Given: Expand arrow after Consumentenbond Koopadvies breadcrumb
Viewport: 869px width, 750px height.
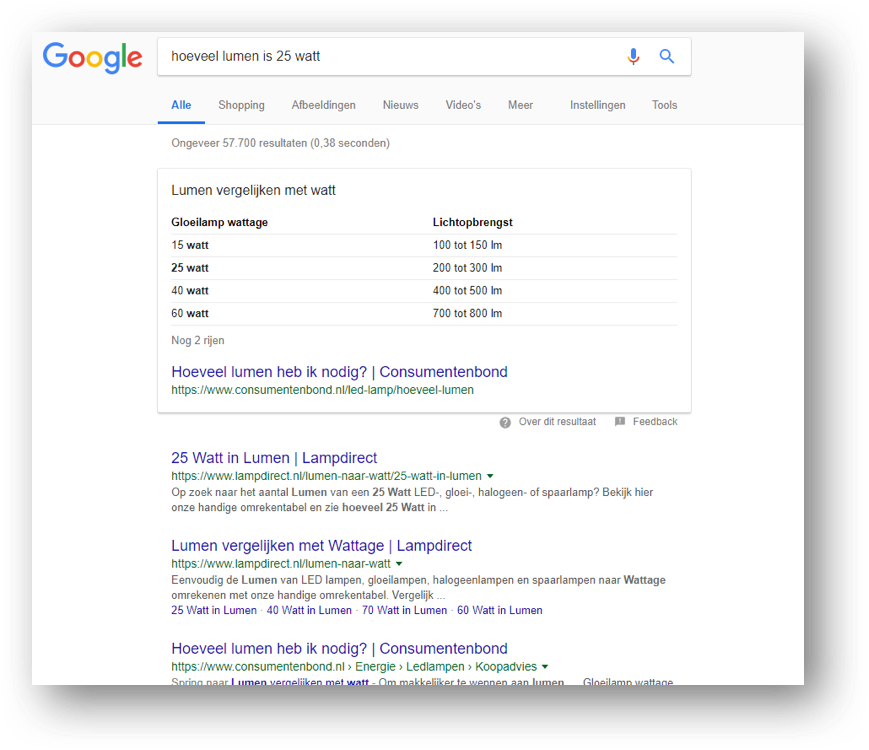Looking at the screenshot, I should pyautogui.click(x=545, y=667).
